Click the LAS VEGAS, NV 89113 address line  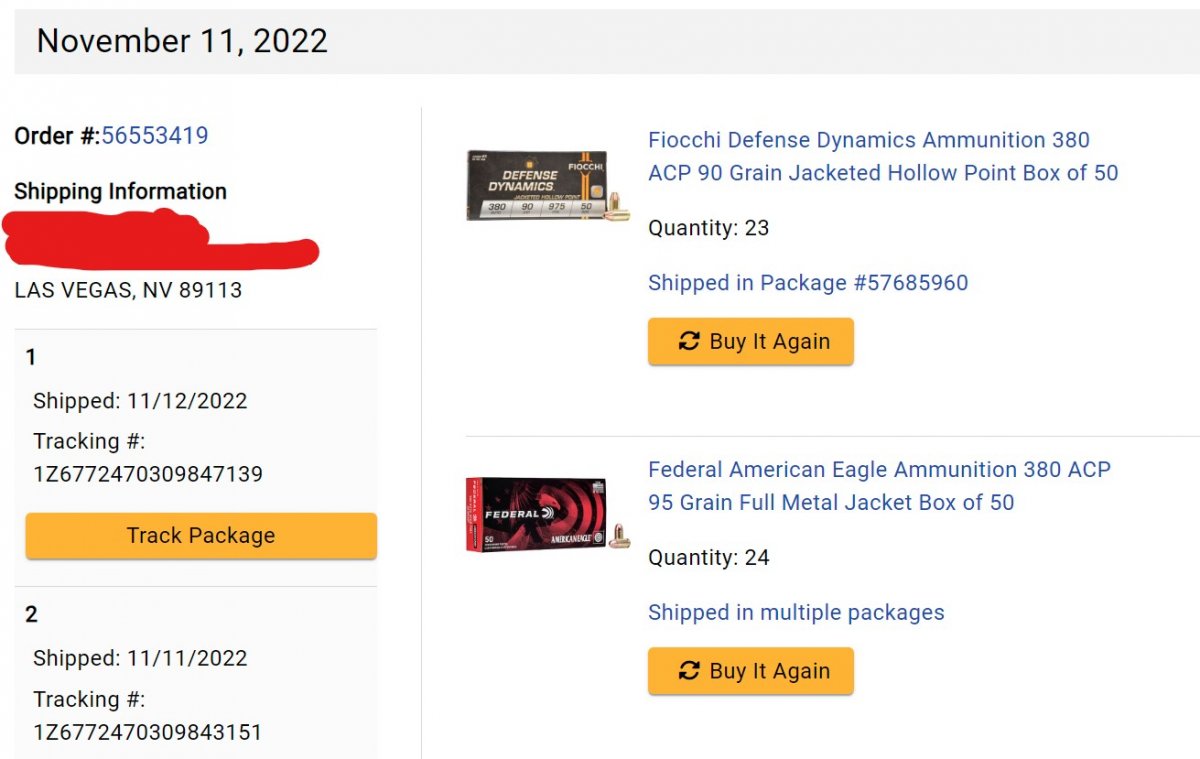point(128,291)
